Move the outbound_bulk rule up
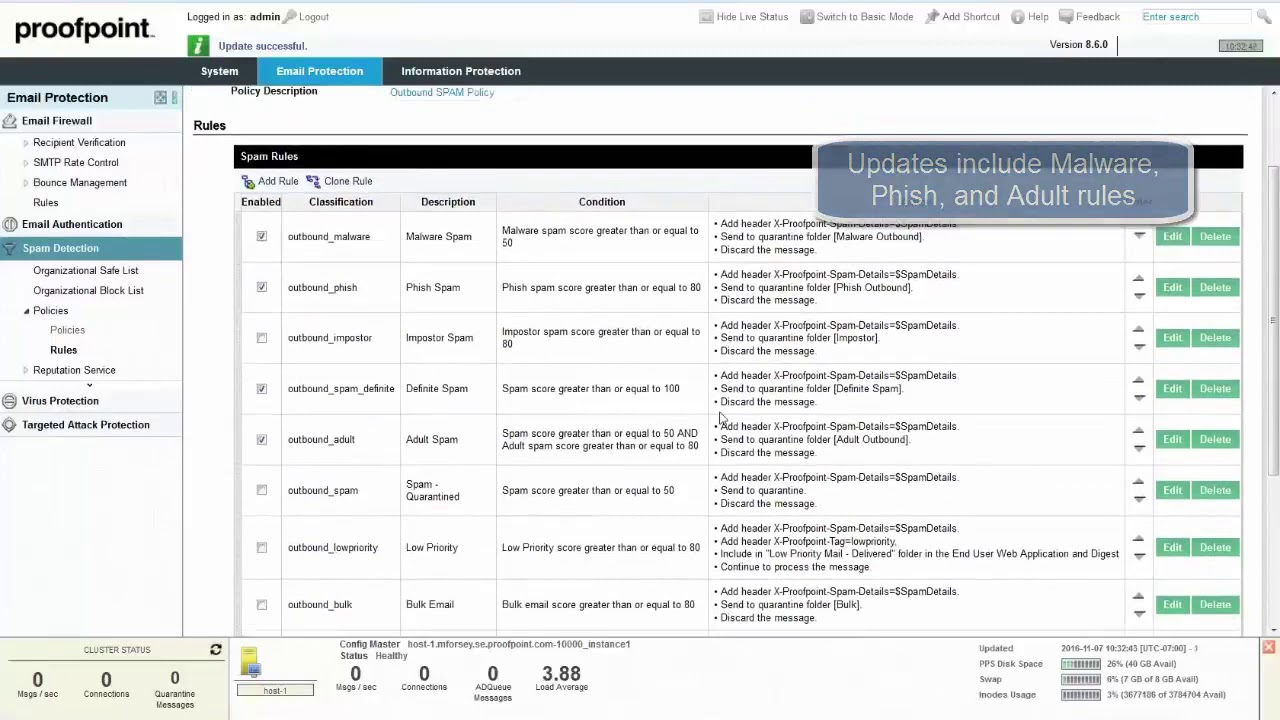This screenshot has width=1280, height=720. click(1138, 597)
